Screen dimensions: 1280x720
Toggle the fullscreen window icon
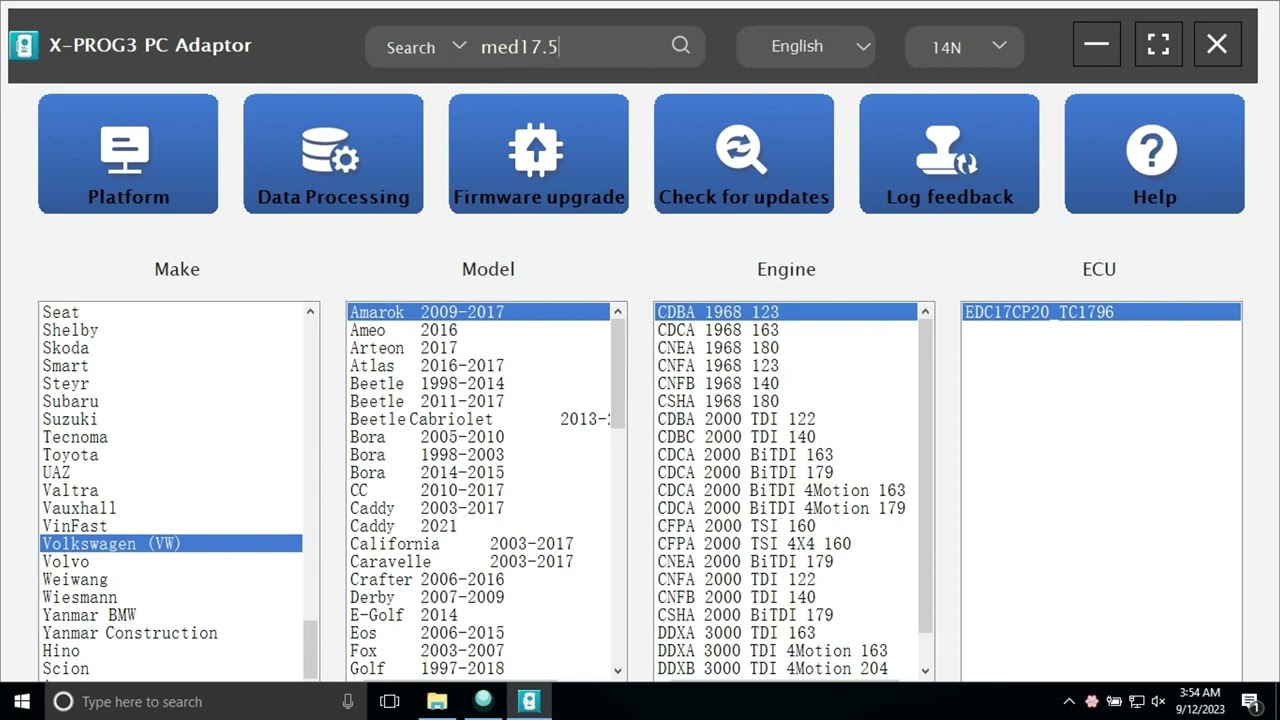(1158, 44)
